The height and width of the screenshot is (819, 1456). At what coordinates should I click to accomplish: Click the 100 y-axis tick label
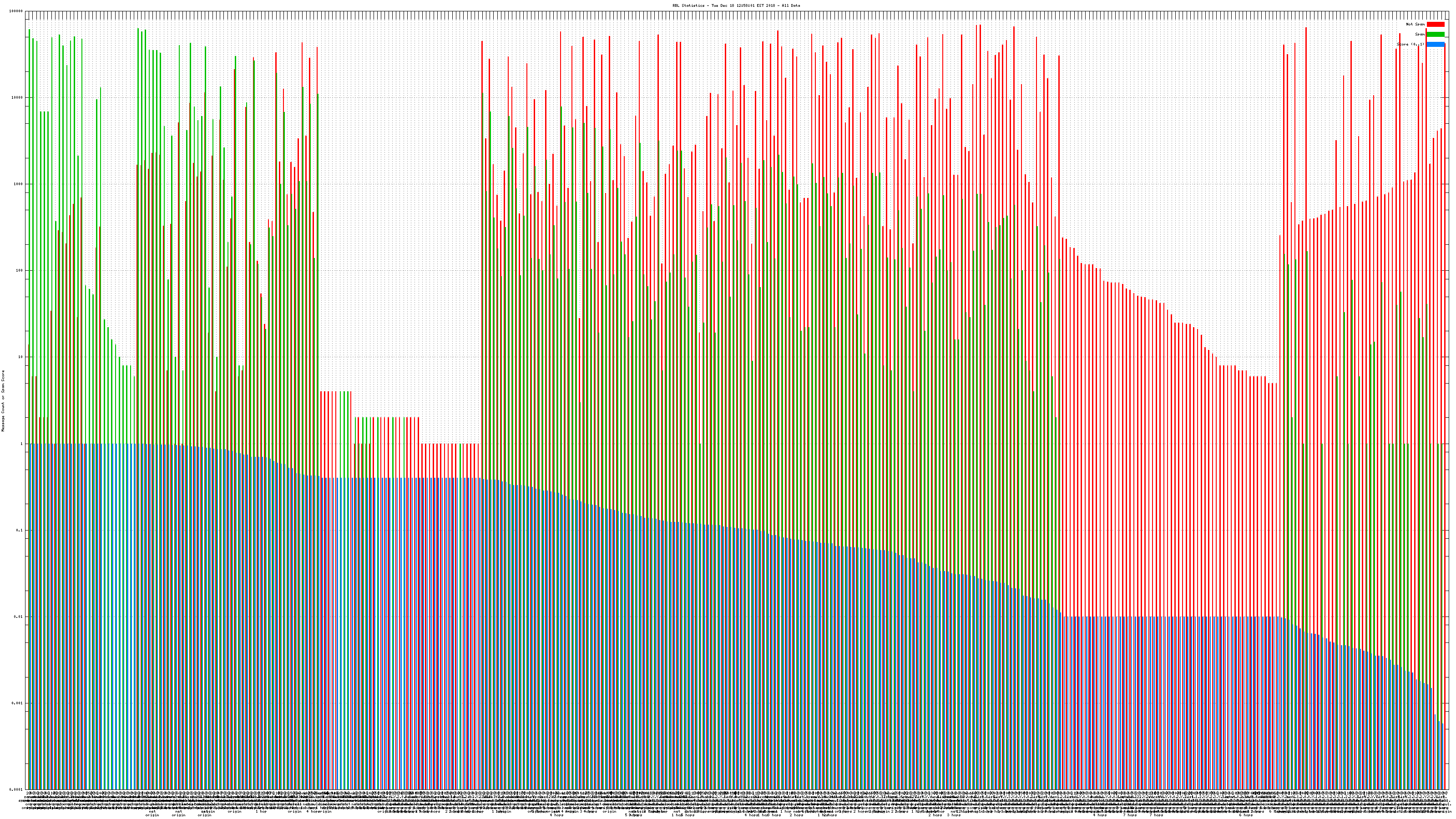(19, 270)
